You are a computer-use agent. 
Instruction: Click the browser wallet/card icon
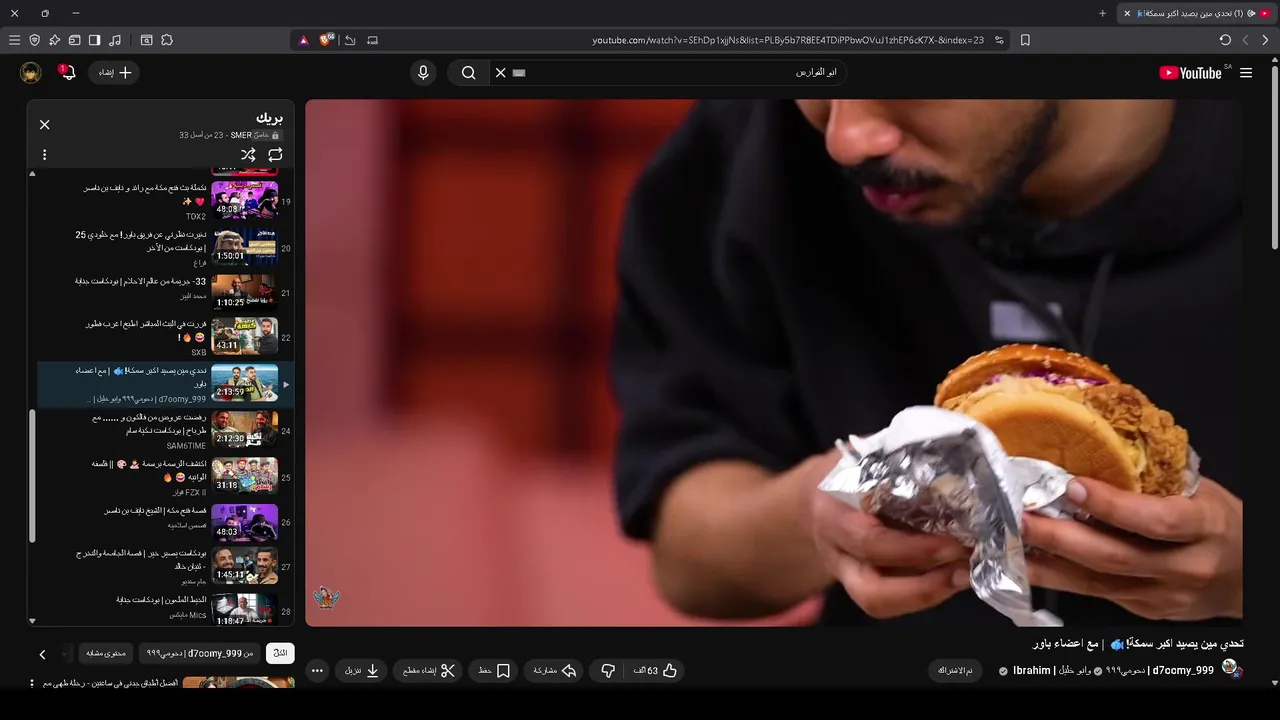point(74,40)
